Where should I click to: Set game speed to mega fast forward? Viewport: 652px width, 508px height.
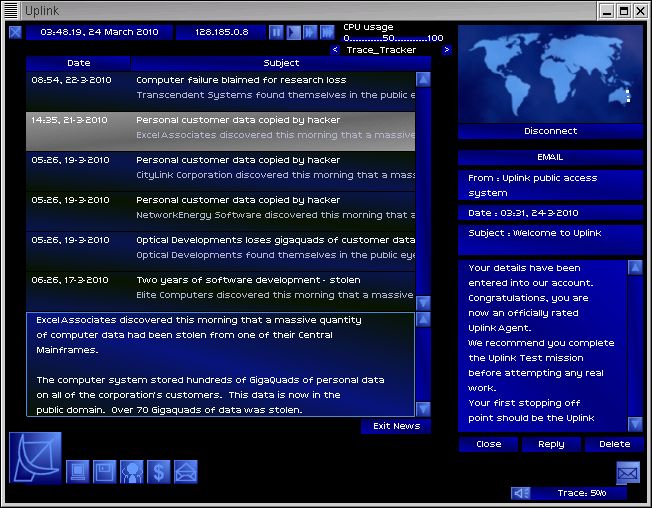coord(327,32)
